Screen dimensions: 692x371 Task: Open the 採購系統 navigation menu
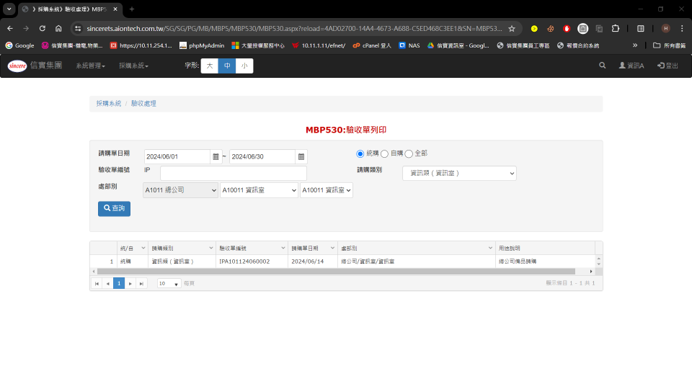tap(133, 66)
